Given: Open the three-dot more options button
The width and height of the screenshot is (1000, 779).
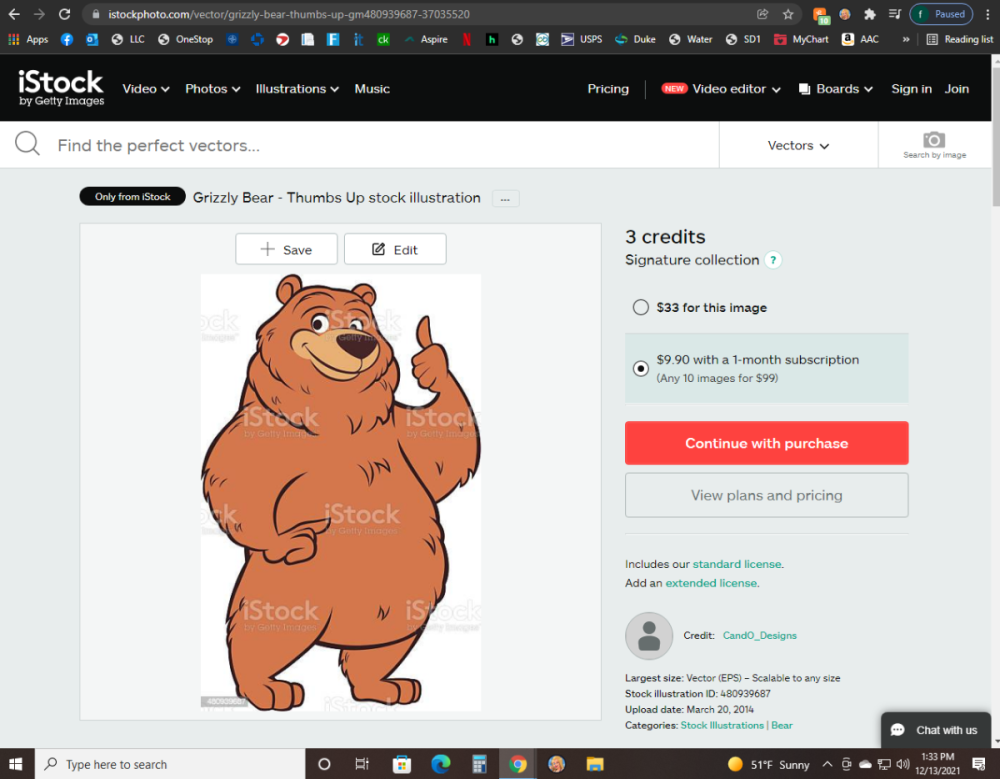Looking at the screenshot, I should (505, 199).
